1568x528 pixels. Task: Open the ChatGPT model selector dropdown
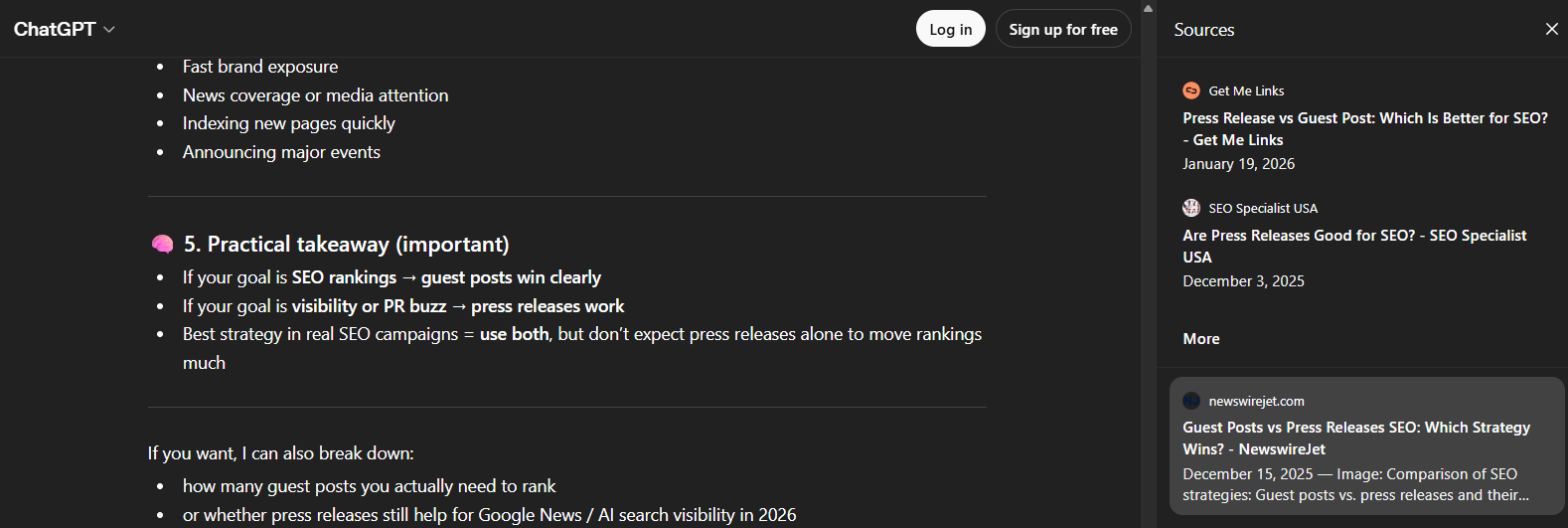65,30
